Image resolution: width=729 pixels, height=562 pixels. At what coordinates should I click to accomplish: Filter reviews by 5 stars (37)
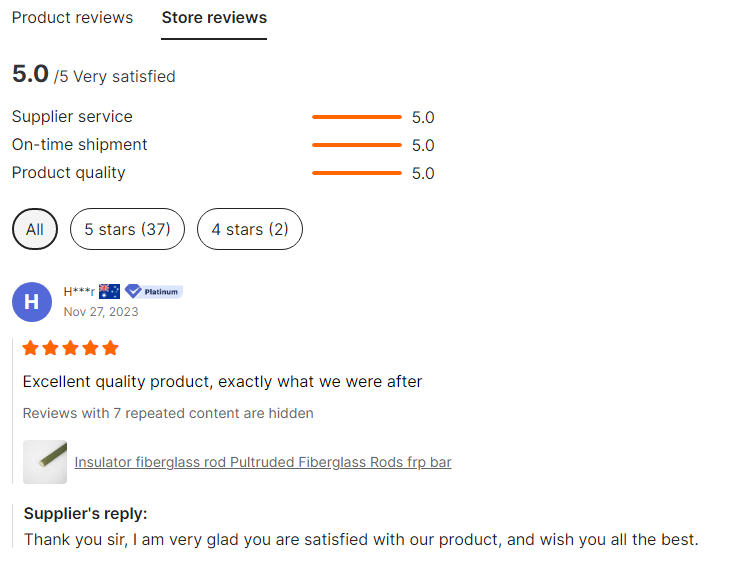click(127, 229)
